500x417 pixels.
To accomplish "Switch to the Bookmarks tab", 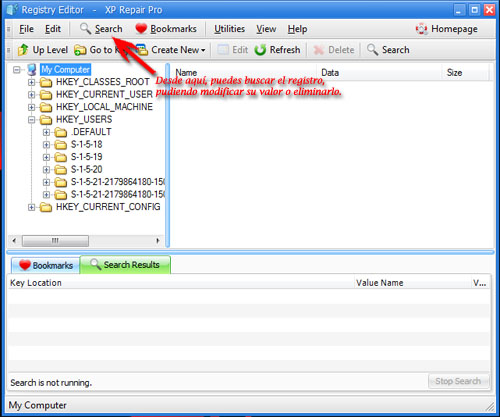I will (x=46, y=265).
